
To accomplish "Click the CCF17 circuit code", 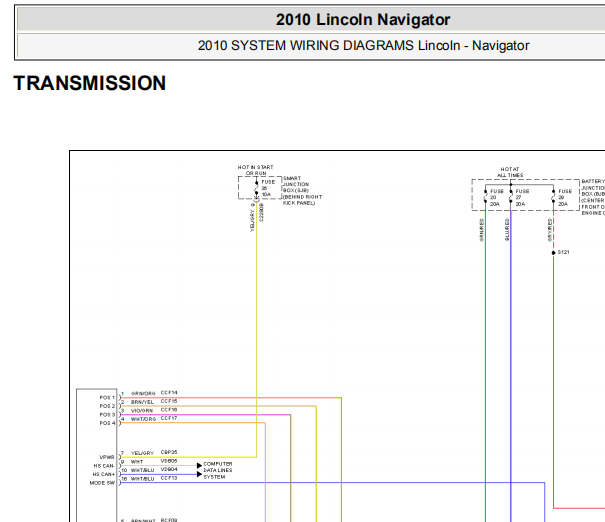I will point(169,418).
